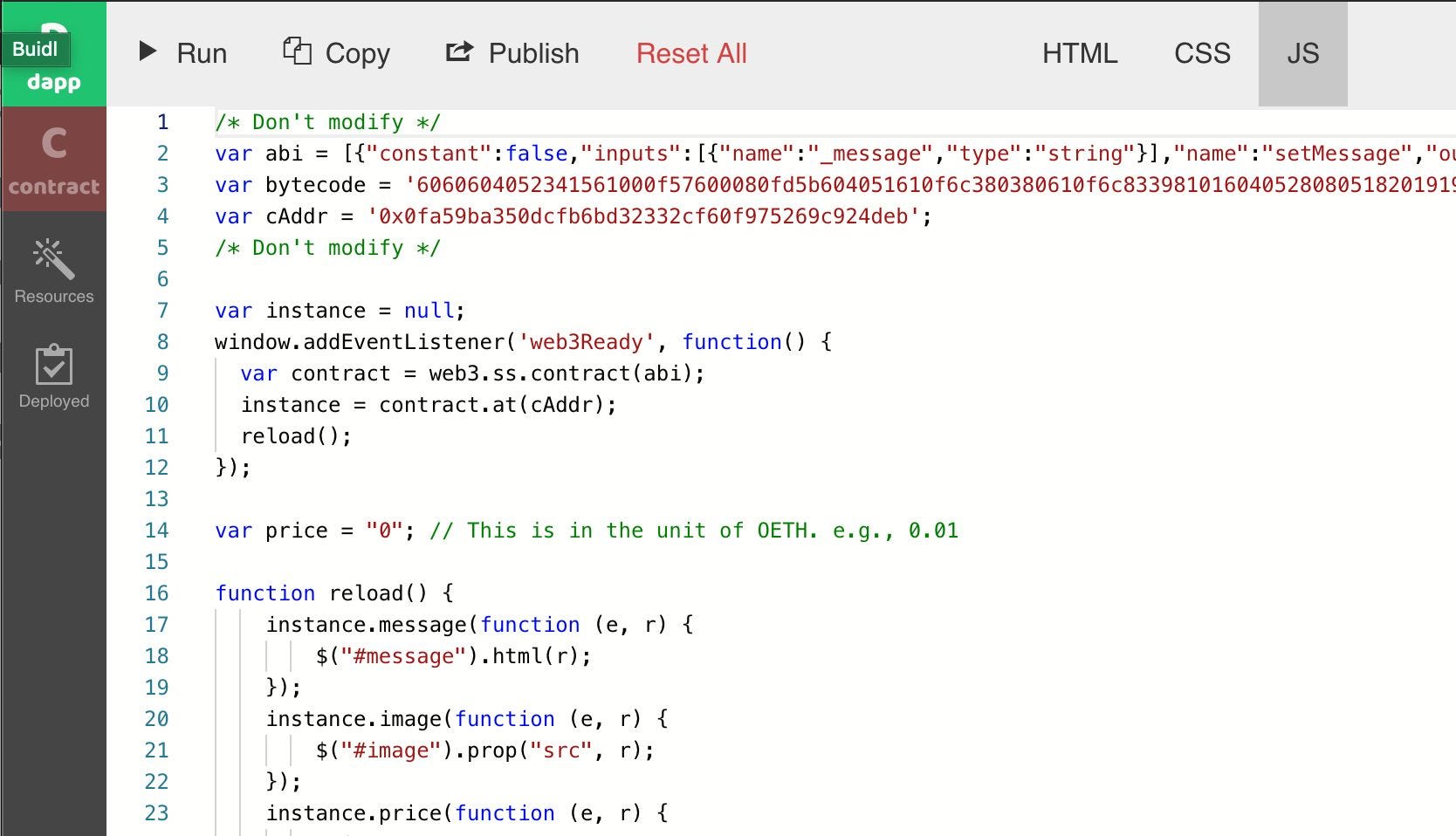Click the Publish button label
This screenshot has width=1456, height=836.
(x=533, y=53)
